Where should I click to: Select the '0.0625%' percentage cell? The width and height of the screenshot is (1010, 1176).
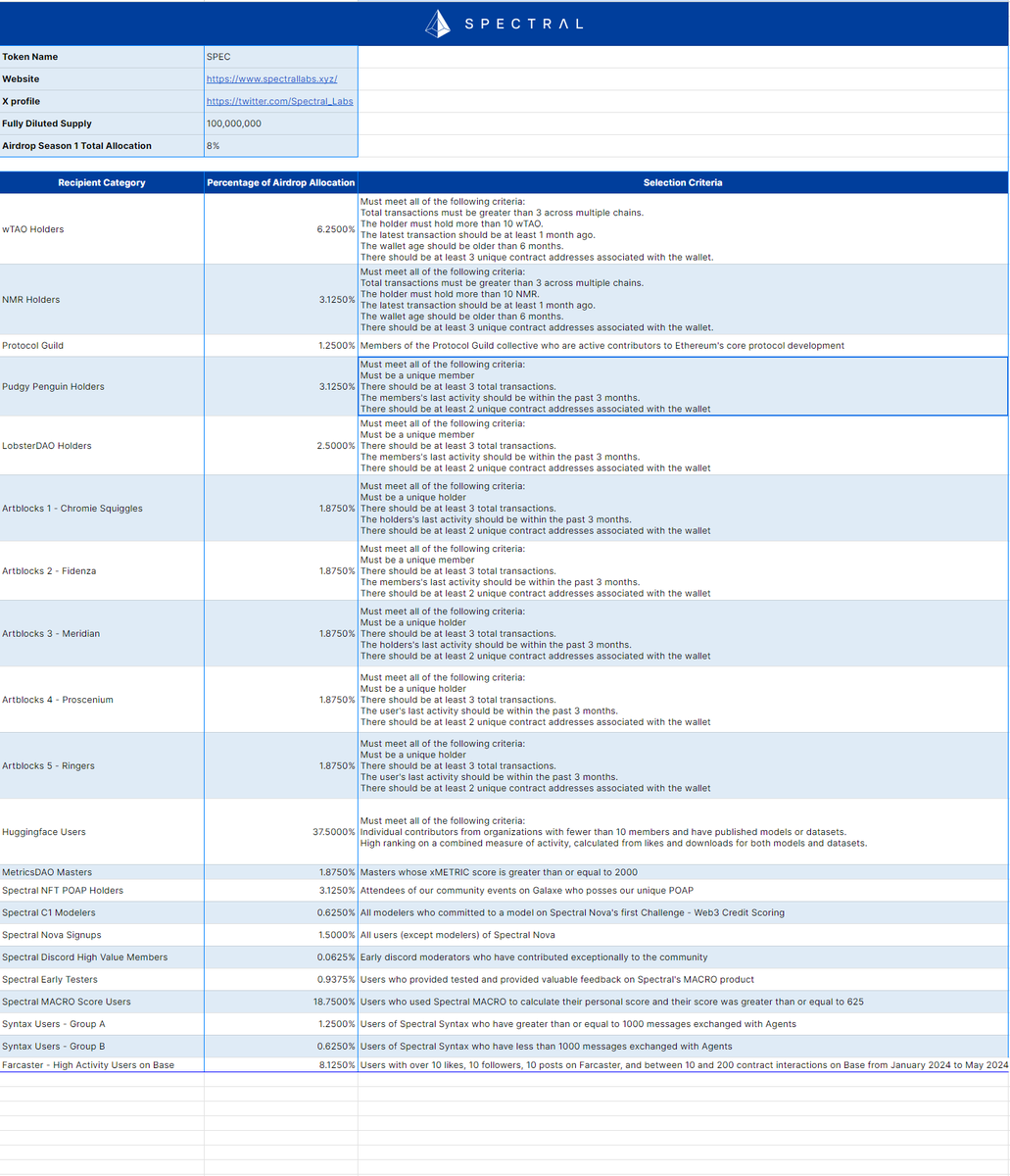(281, 957)
